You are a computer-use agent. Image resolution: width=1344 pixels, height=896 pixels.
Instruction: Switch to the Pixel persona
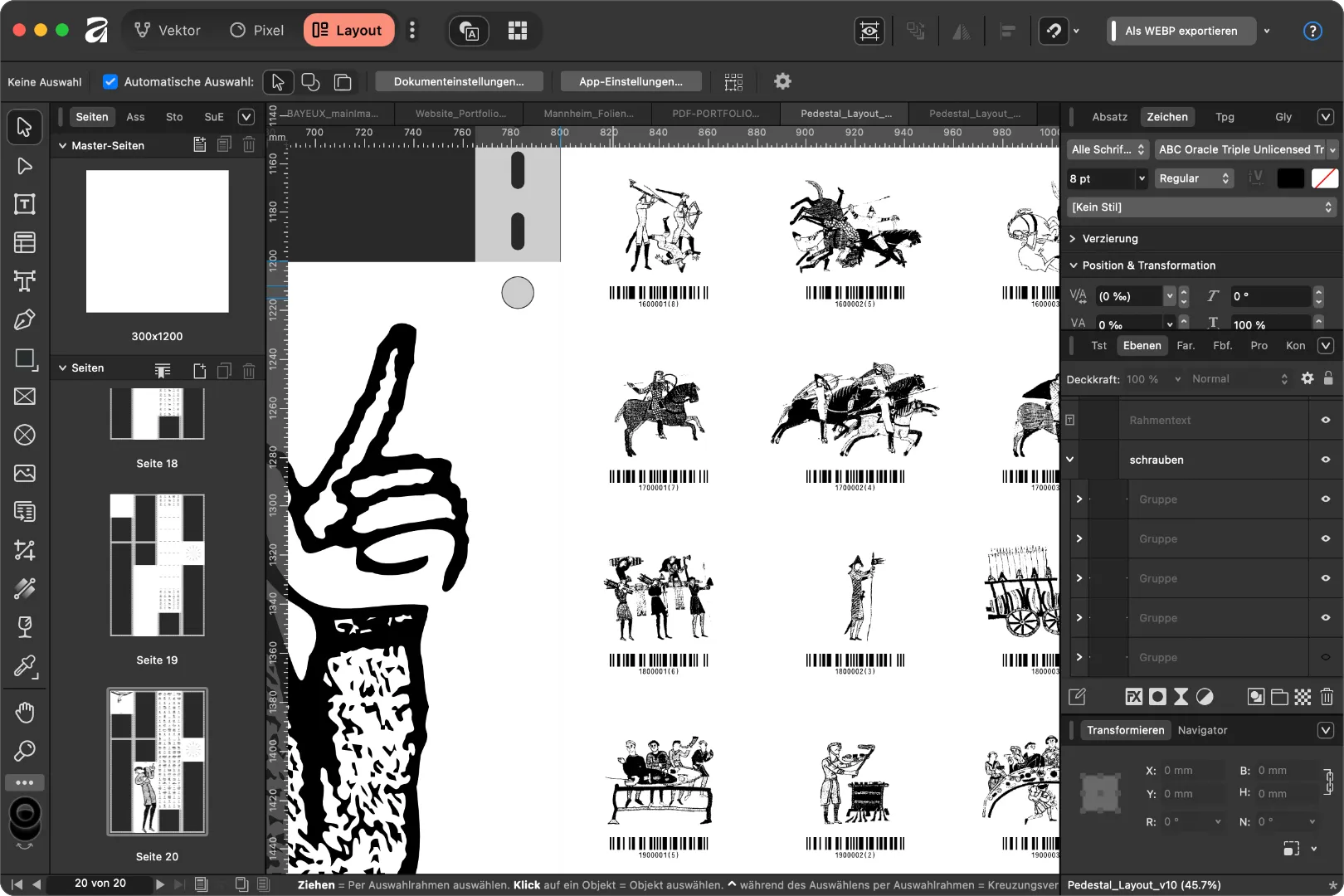(x=256, y=30)
